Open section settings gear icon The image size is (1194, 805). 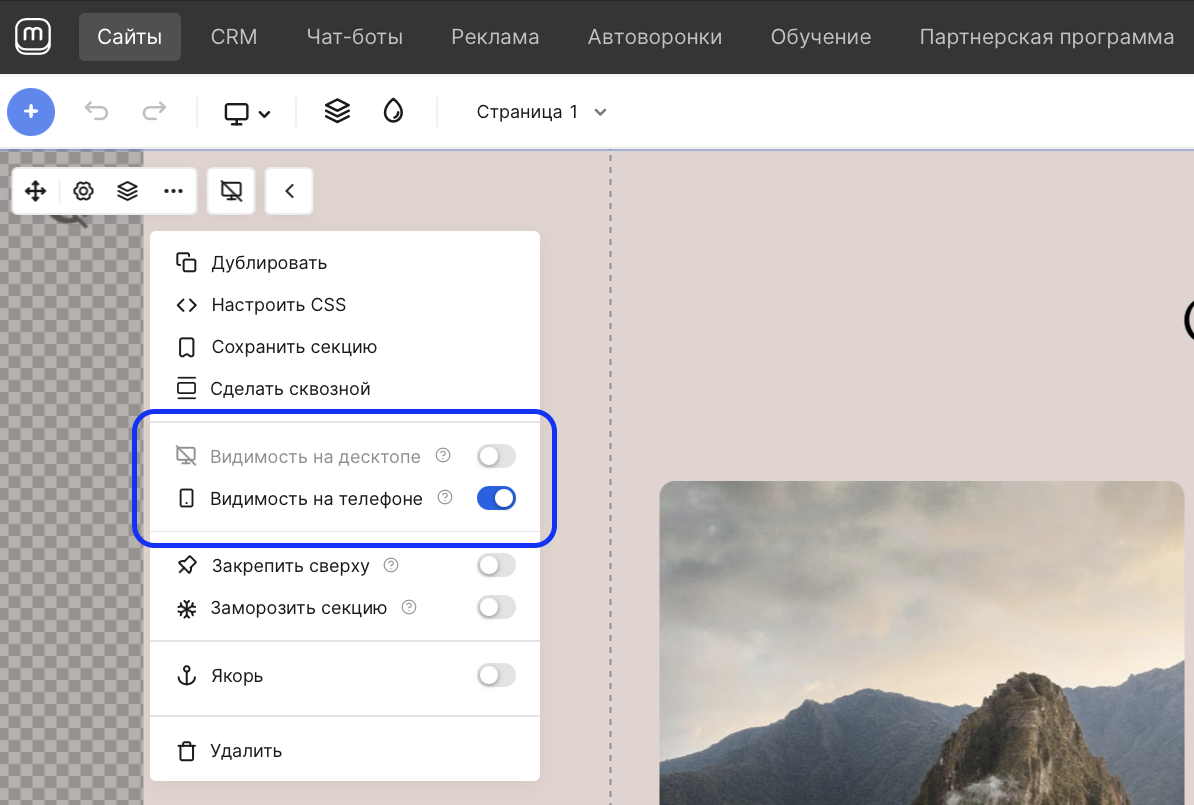[x=83, y=190]
